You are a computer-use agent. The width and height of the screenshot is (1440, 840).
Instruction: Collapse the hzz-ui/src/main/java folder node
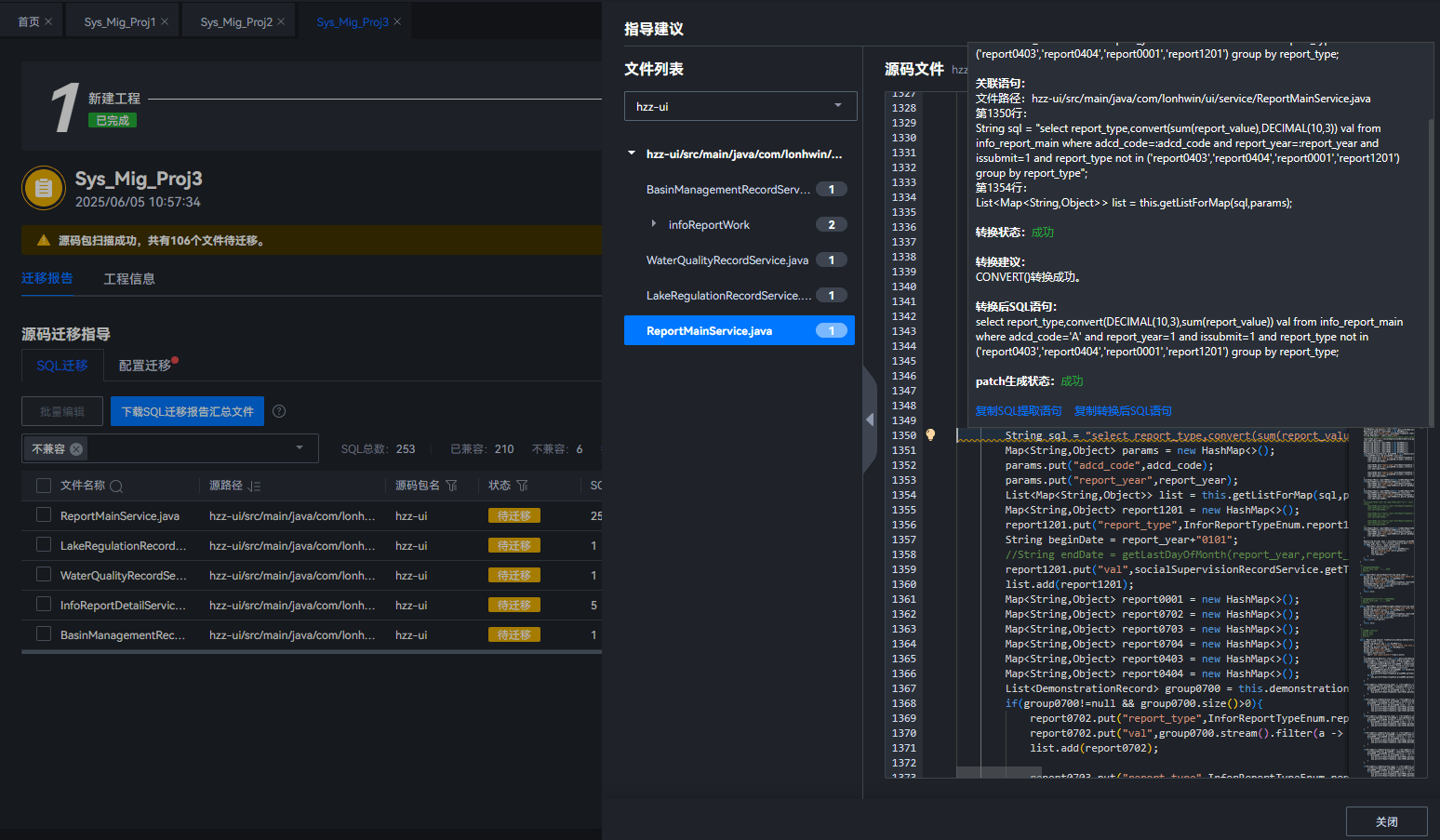click(x=632, y=153)
